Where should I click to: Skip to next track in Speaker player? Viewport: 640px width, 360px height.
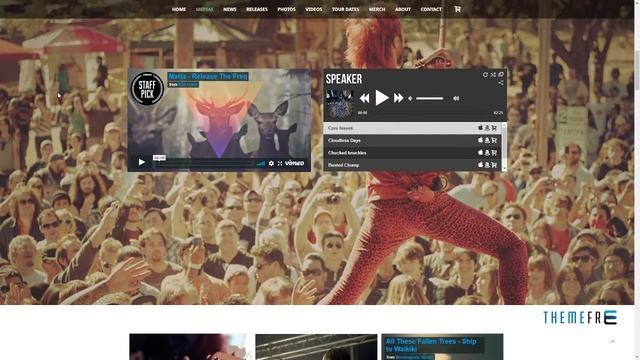tap(398, 98)
